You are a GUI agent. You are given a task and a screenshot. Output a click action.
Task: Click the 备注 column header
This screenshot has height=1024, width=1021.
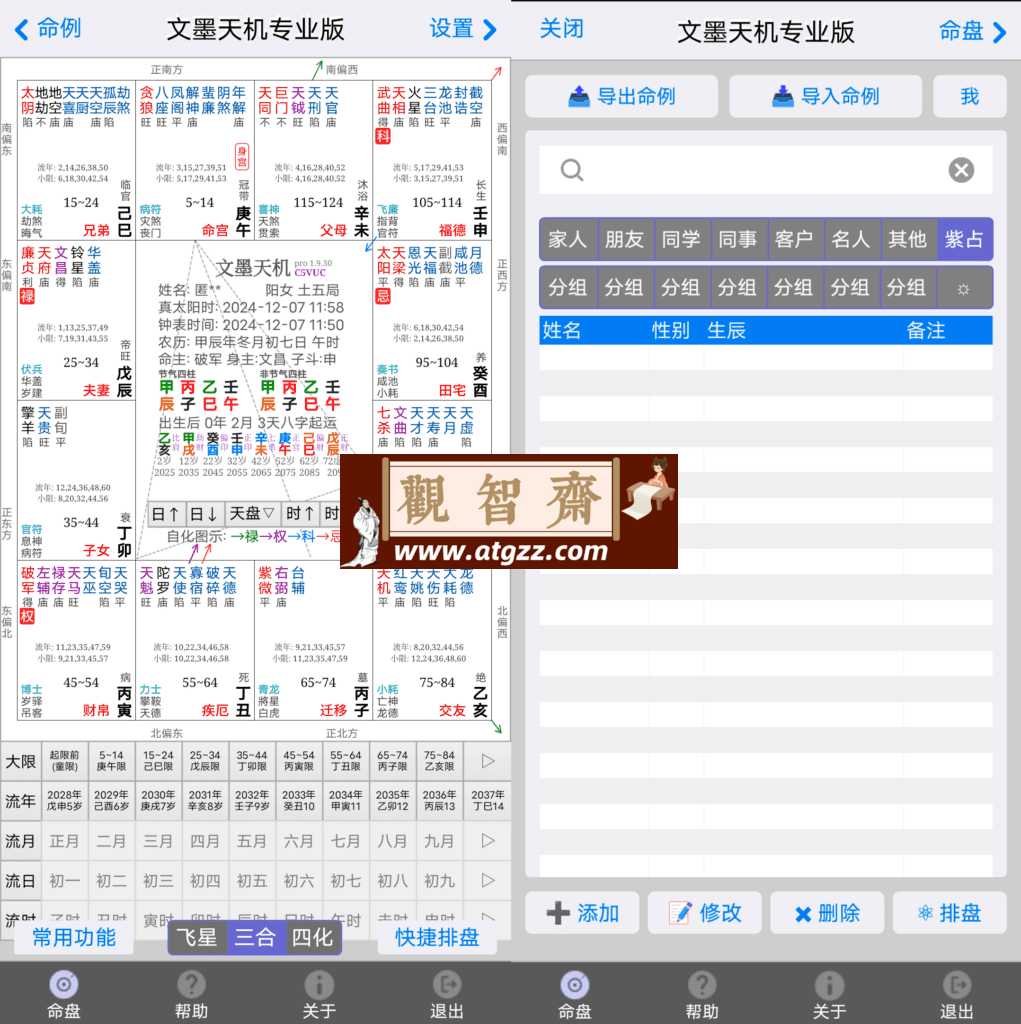[x=926, y=330]
